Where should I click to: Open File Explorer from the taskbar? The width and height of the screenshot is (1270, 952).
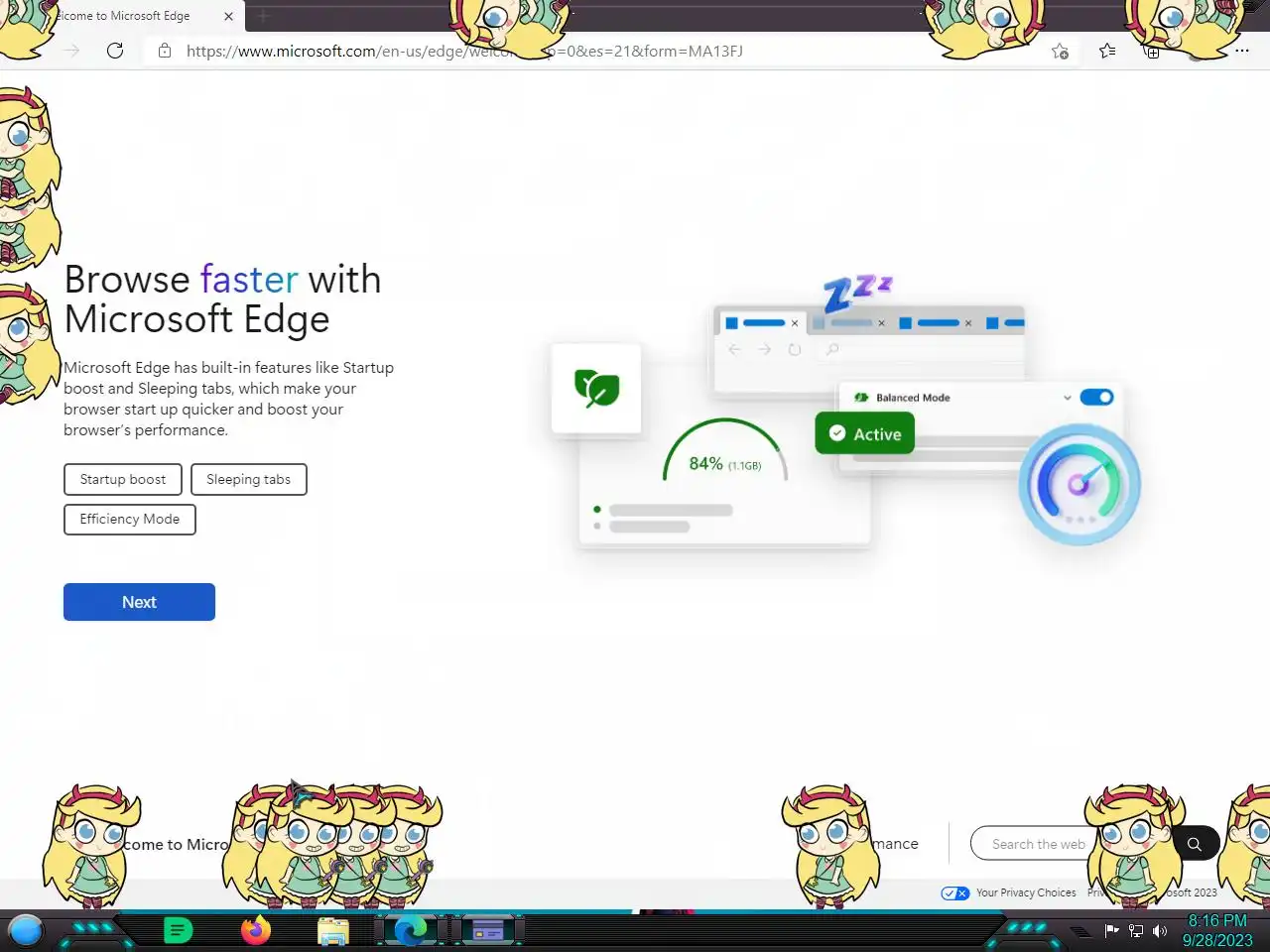coord(333,931)
